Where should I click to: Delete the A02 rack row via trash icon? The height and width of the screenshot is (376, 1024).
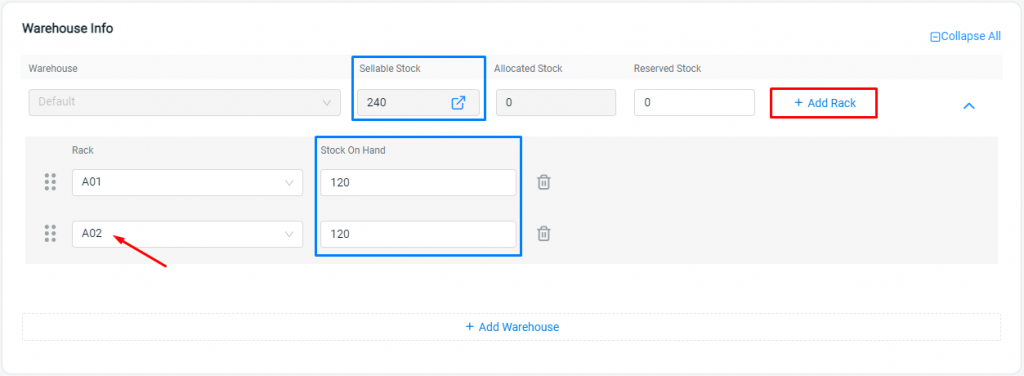pyautogui.click(x=543, y=234)
